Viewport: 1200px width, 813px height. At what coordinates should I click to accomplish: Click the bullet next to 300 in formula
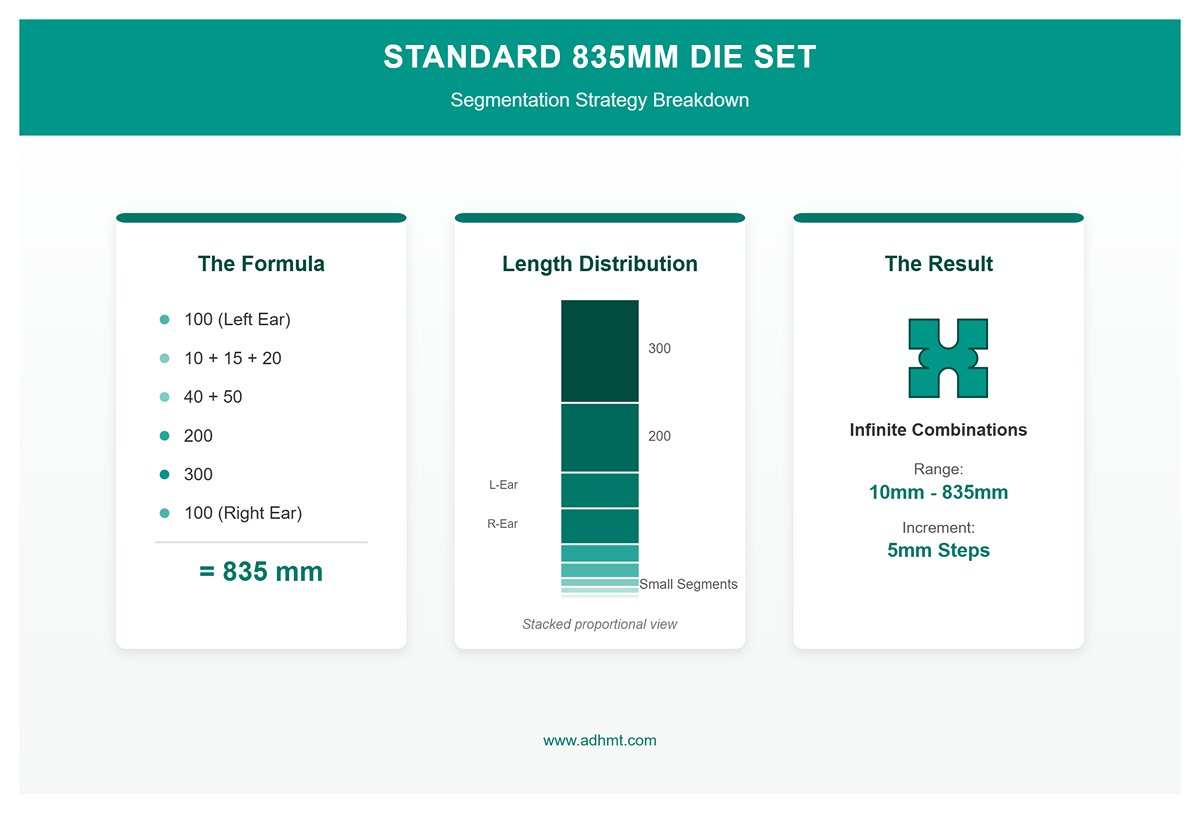(165, 474)
